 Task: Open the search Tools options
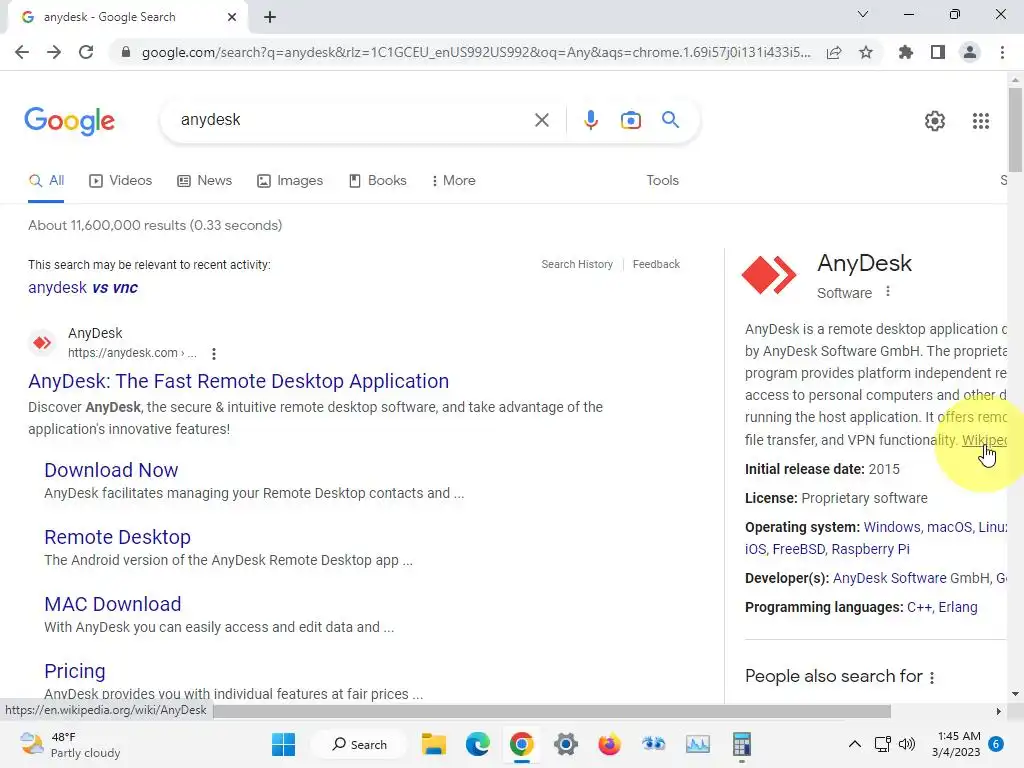pos(662,181)
